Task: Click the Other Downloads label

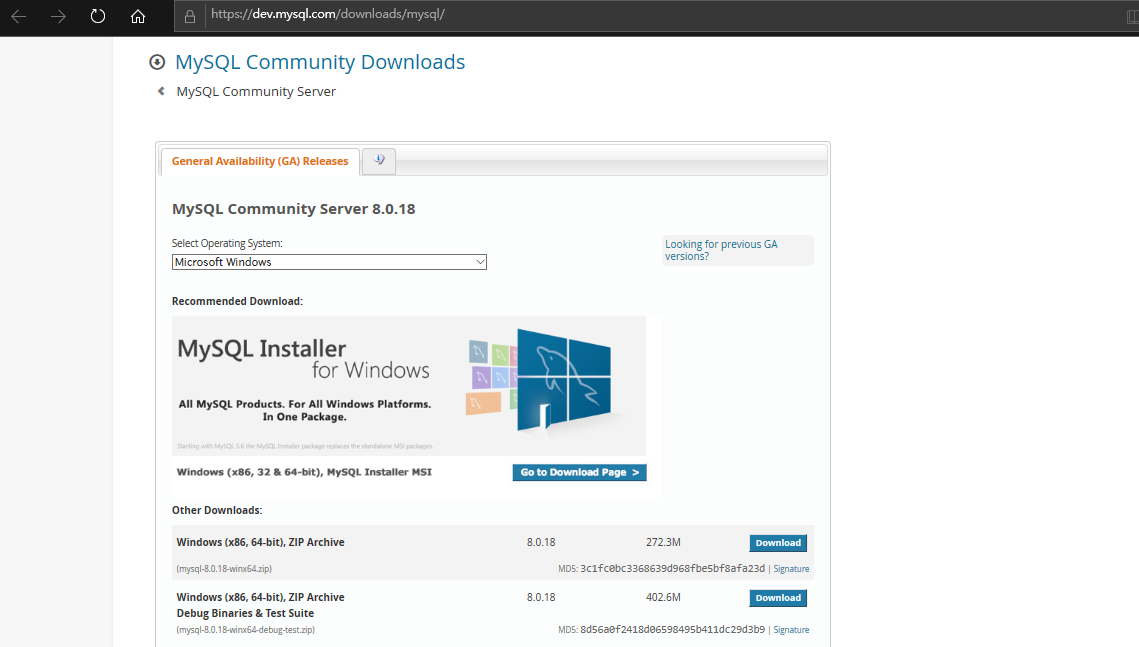Action: tap(216, 510)
